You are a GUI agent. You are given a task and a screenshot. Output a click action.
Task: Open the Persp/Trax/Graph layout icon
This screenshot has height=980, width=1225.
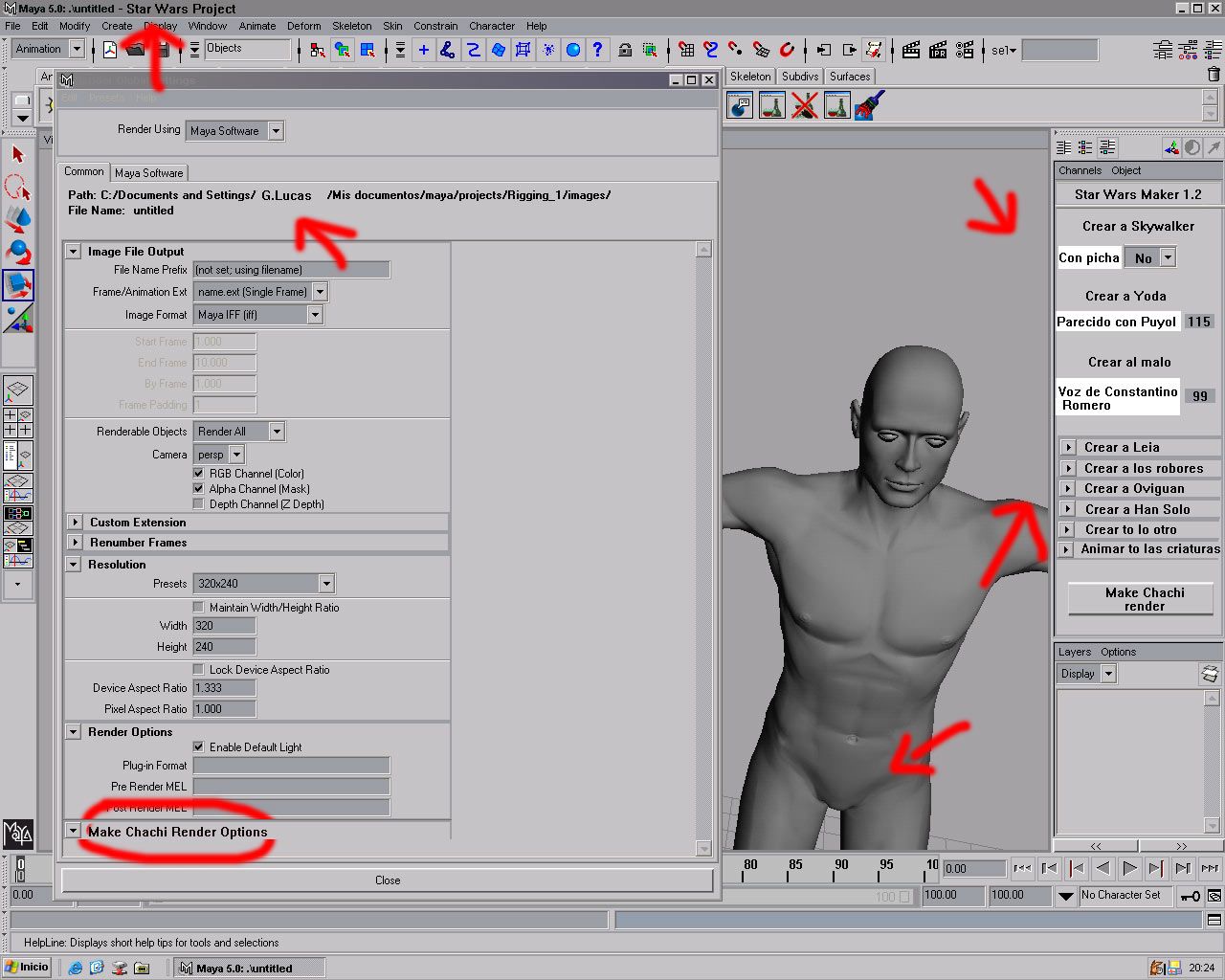pos(17,552)
